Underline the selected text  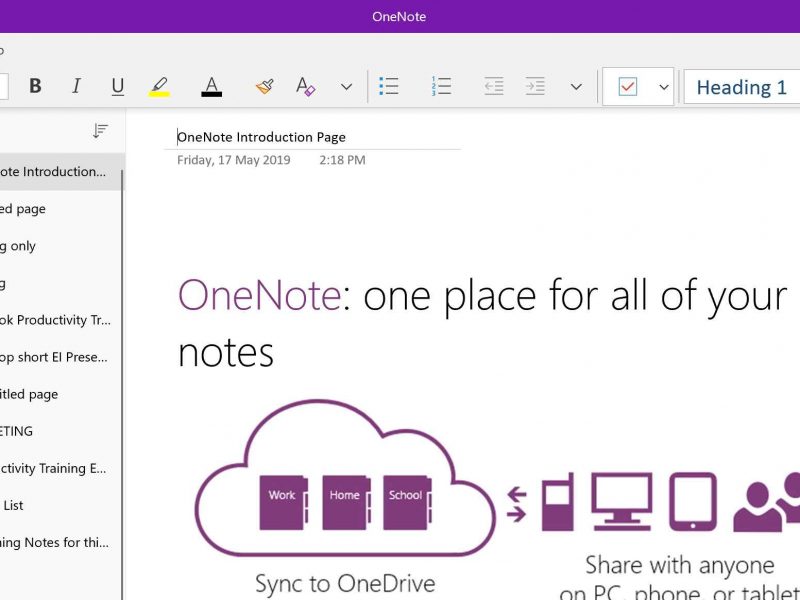pyautogui.click(x=117, y=86)
